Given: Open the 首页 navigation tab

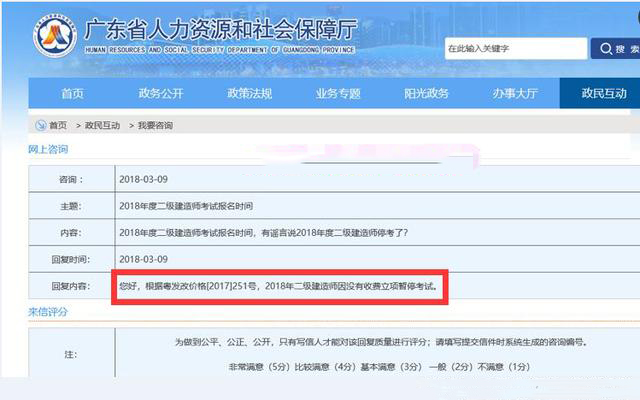Looking at the screenshot, I should pyautogui.click(x=72, y=93).
